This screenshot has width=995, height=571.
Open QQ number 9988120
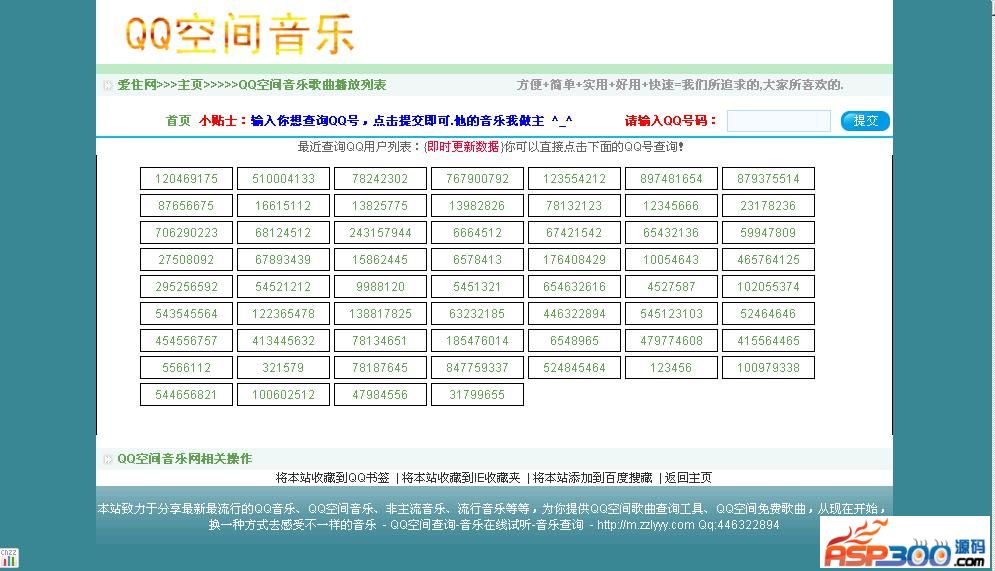[381, 287]
